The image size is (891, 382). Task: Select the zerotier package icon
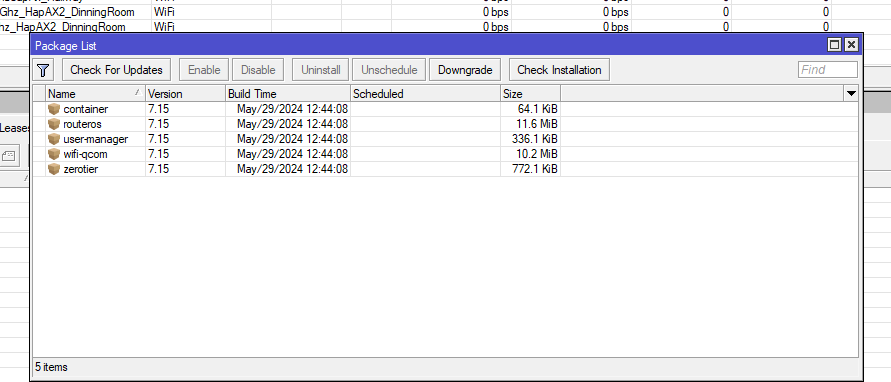54,169
